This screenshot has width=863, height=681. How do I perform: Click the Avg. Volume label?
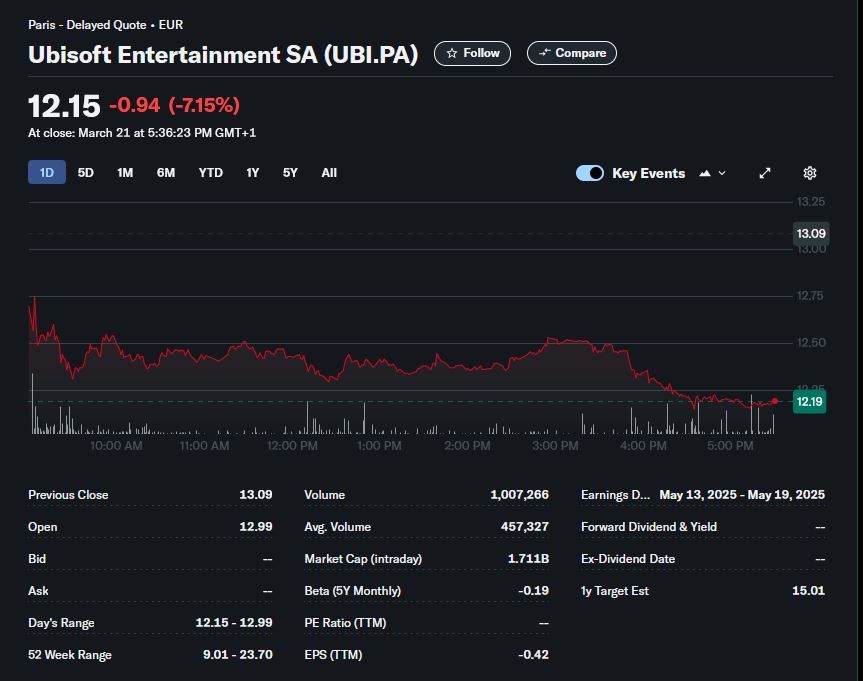(x=337, y=527)
